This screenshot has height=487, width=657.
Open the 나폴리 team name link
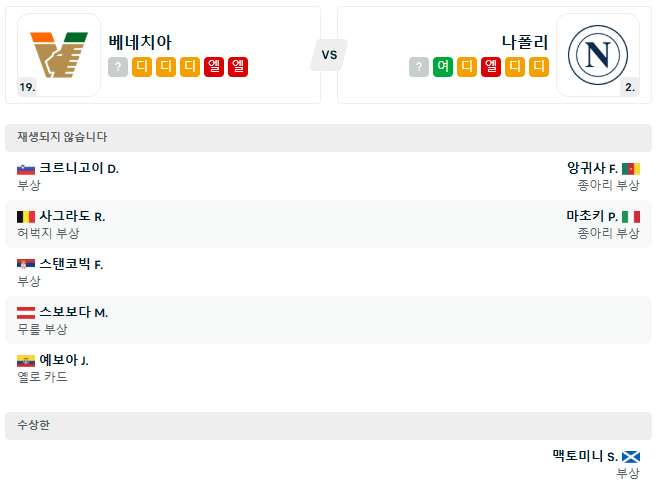point(525,42)
